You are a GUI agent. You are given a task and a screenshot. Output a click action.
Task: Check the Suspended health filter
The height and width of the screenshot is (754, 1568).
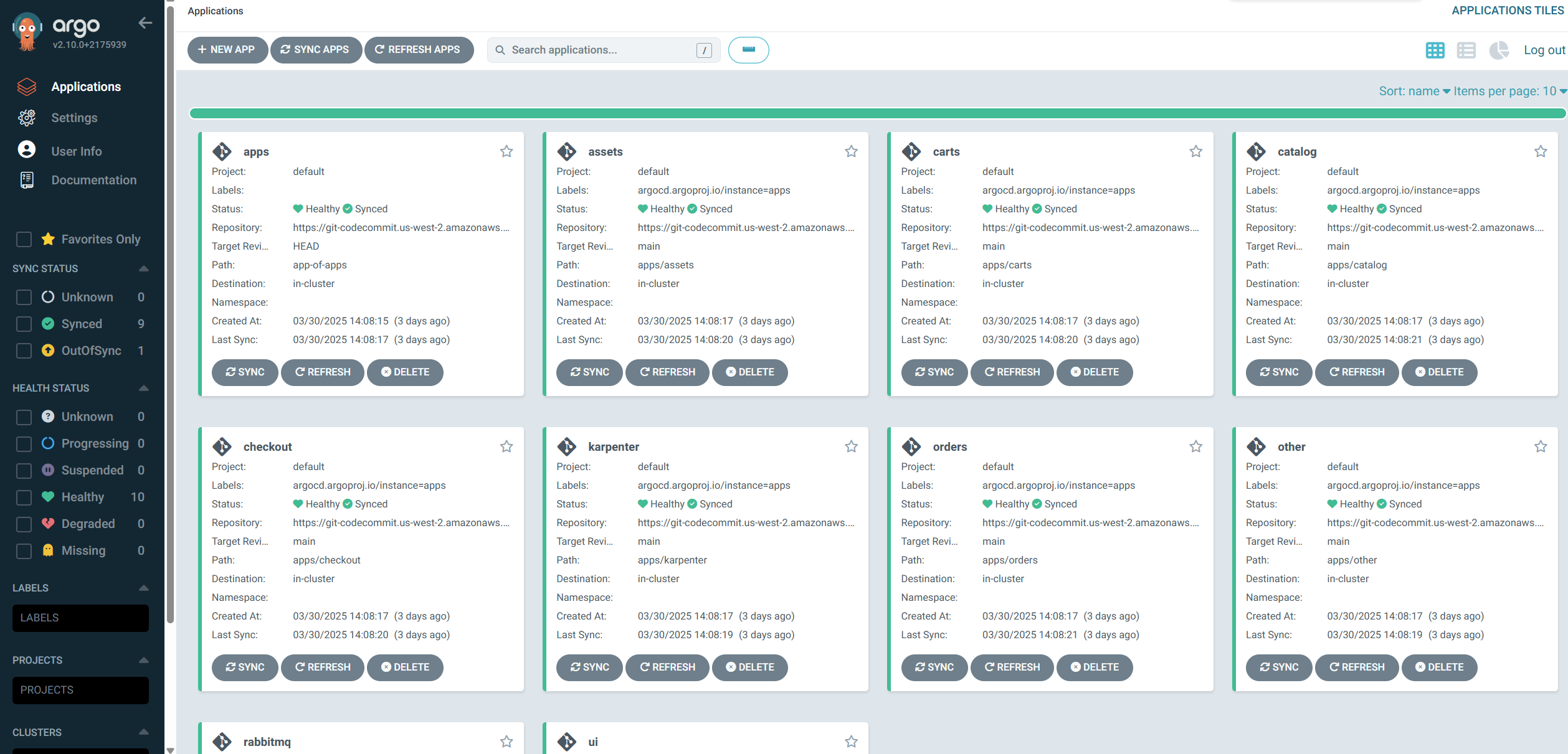click(x=24, y=470)
